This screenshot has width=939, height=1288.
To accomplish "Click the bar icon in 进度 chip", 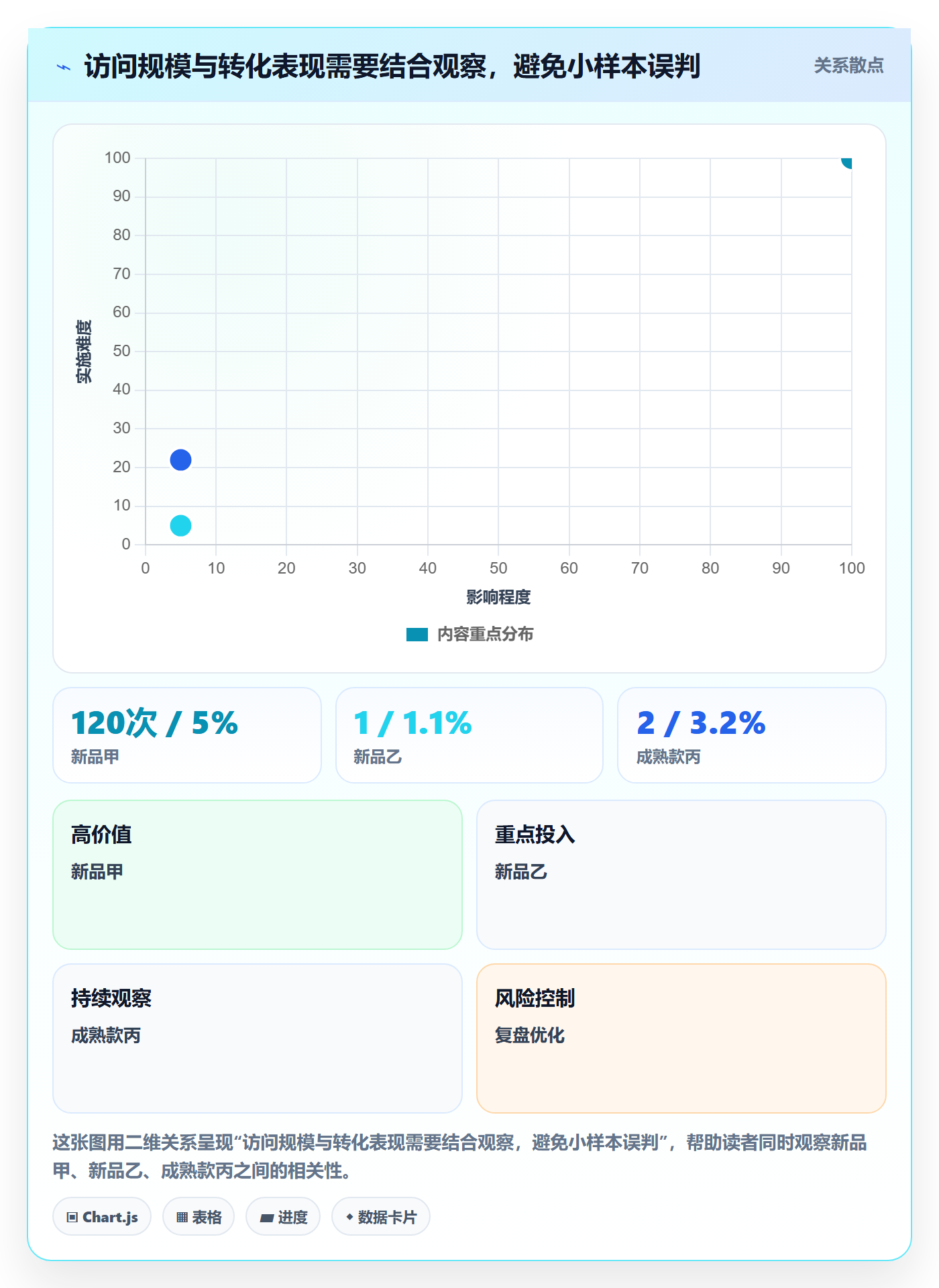I will coord(266,1218).
